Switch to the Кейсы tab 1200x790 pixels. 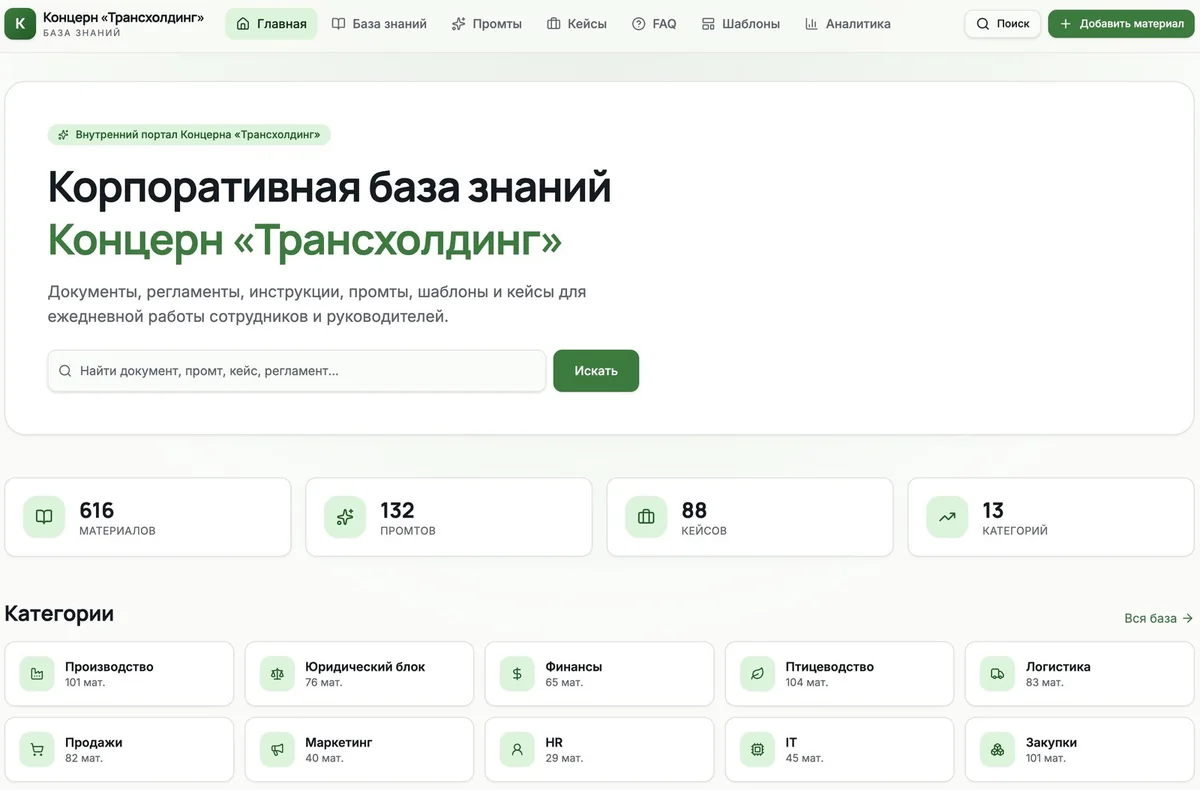576,23
